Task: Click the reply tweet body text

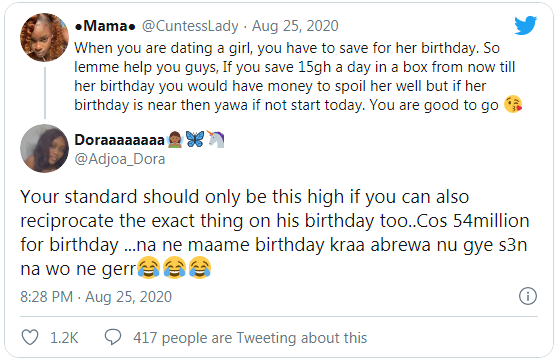Action: tap(275, 233)
